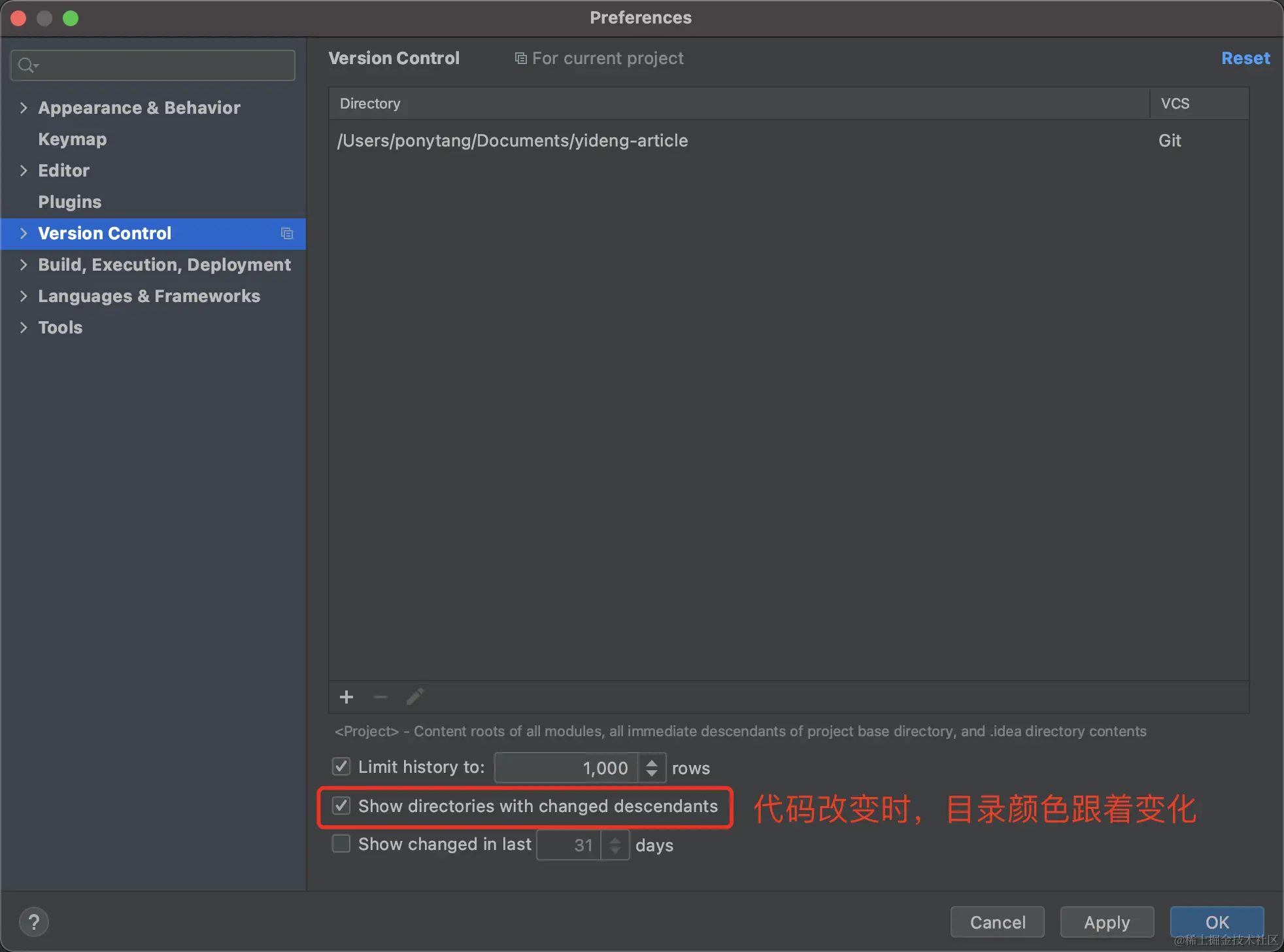Disable Show directories with changed descendants
This screenshot has height=952, width=1284.
point(341,806)
